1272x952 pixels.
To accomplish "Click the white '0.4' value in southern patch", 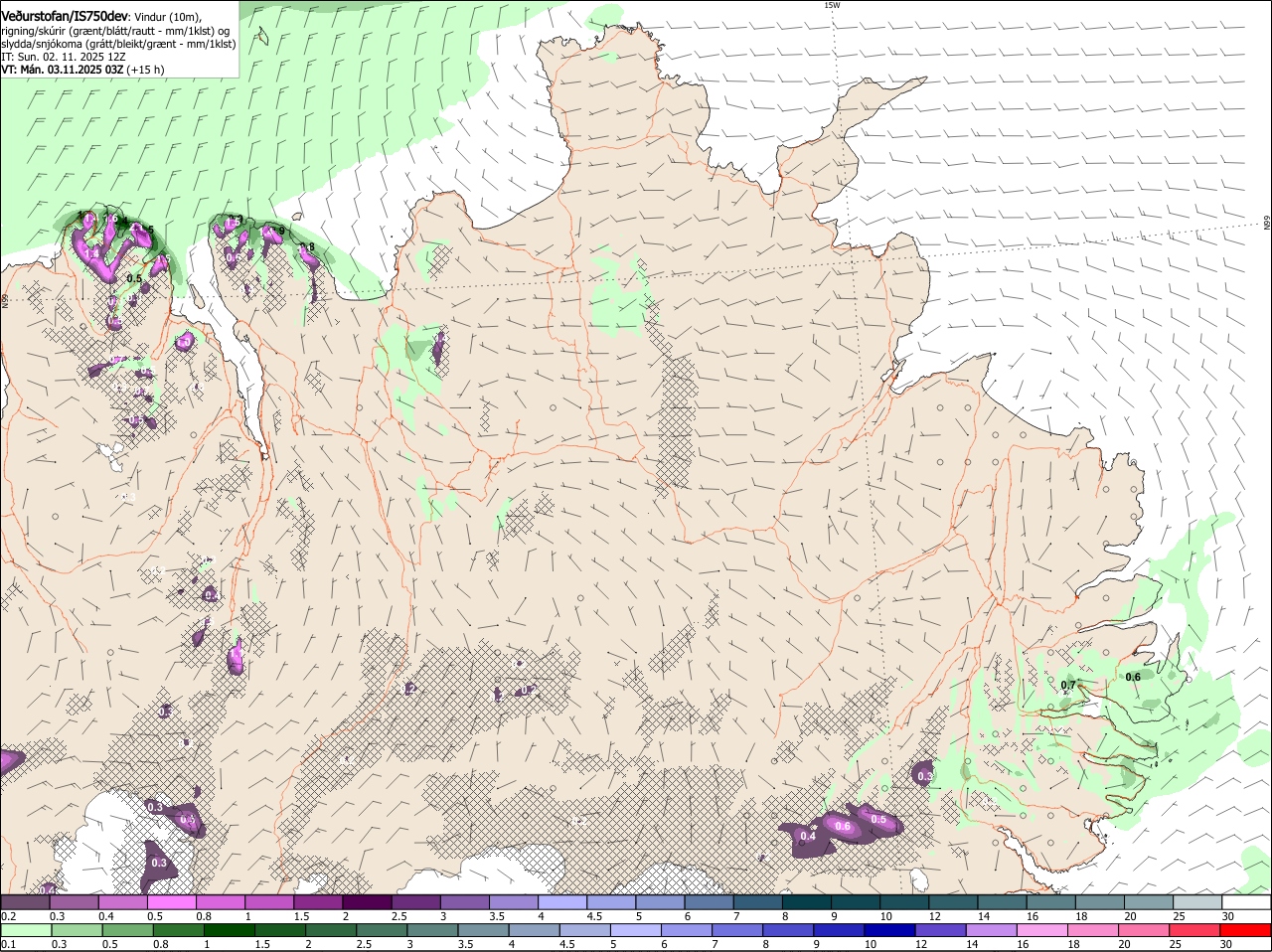I will tap(808, 836).
